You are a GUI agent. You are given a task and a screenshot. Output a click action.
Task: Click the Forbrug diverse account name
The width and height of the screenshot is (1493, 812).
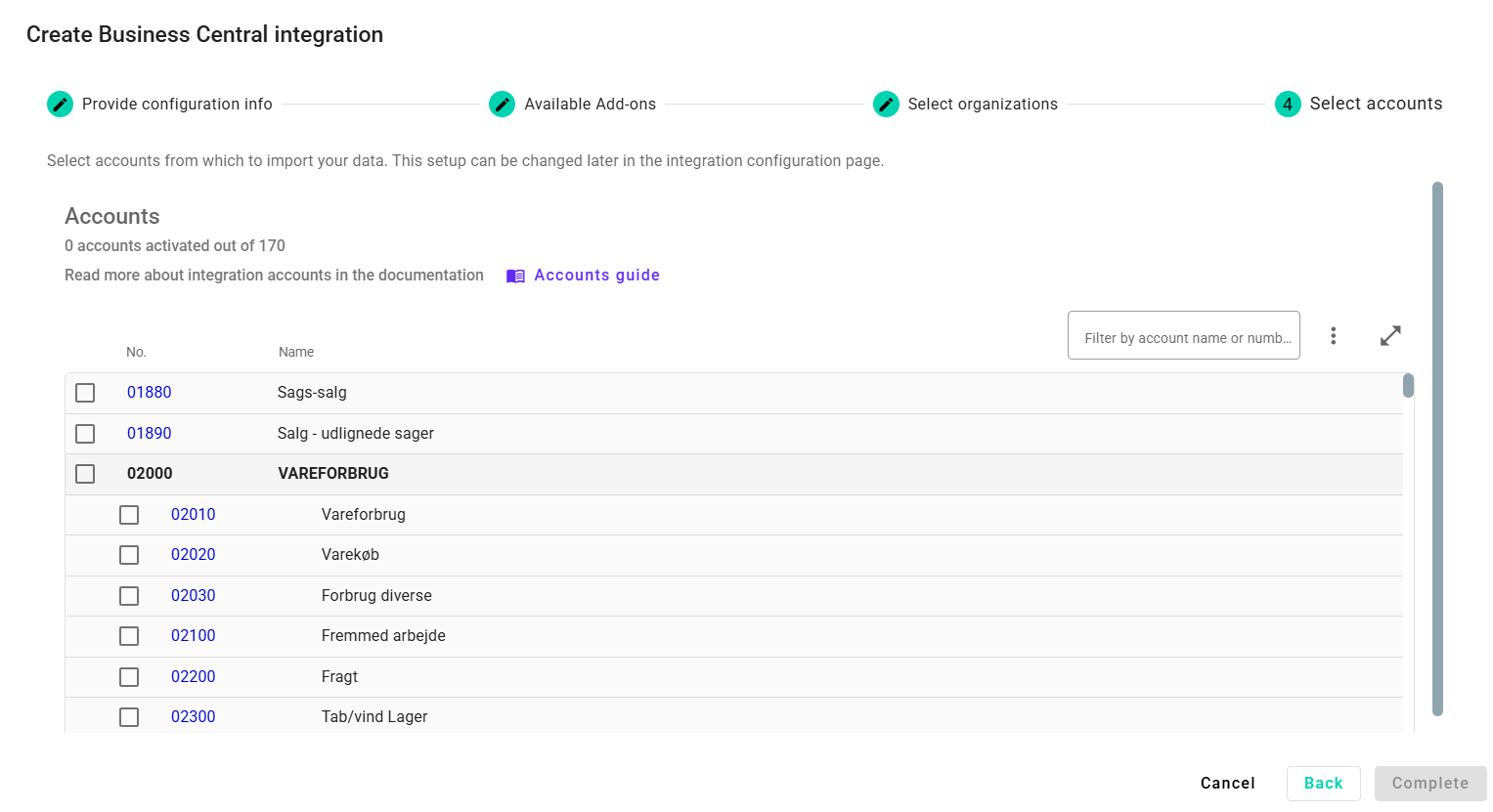[376, 595]
